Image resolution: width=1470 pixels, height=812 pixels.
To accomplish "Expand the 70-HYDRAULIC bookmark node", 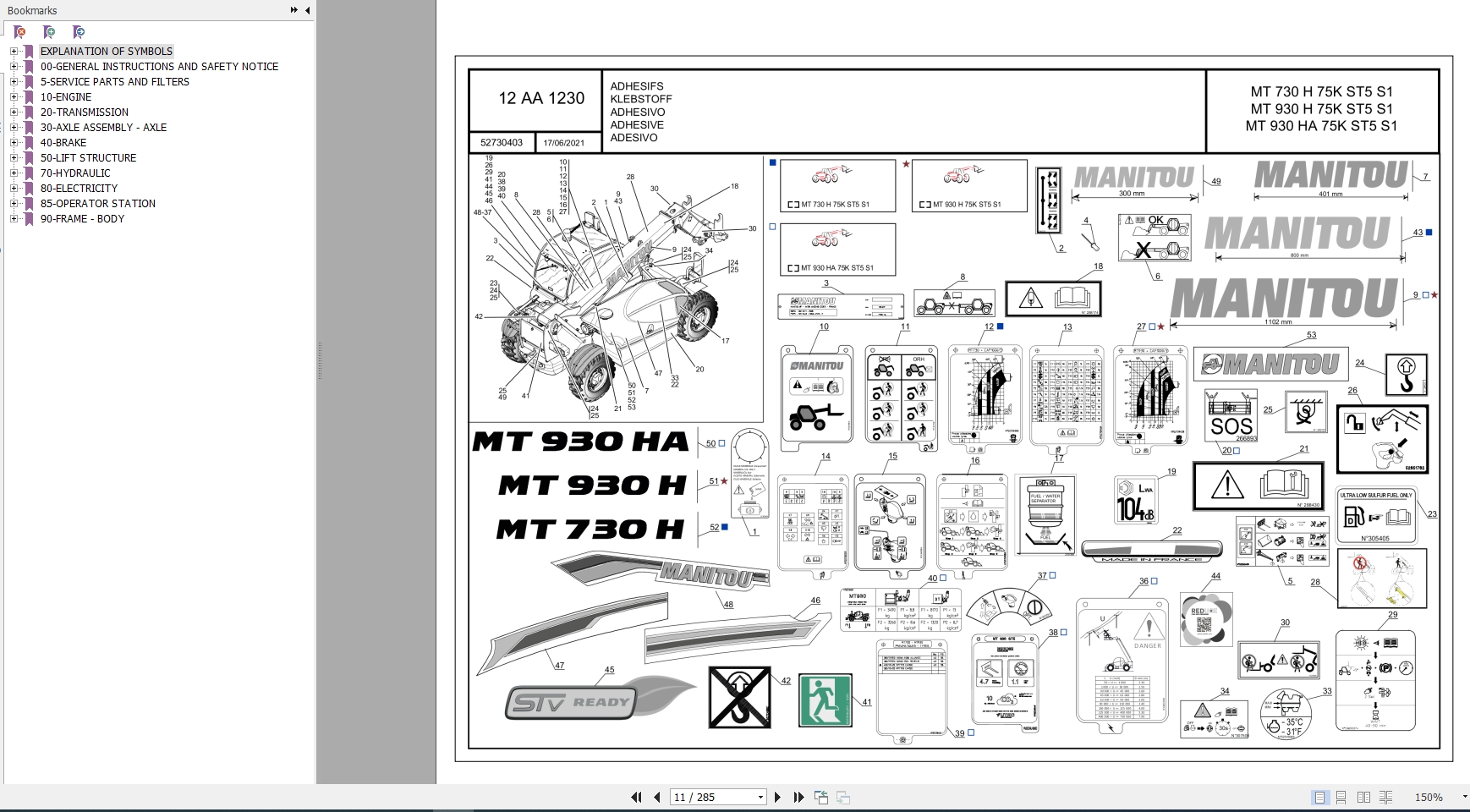I will click(x=14, y=173).
